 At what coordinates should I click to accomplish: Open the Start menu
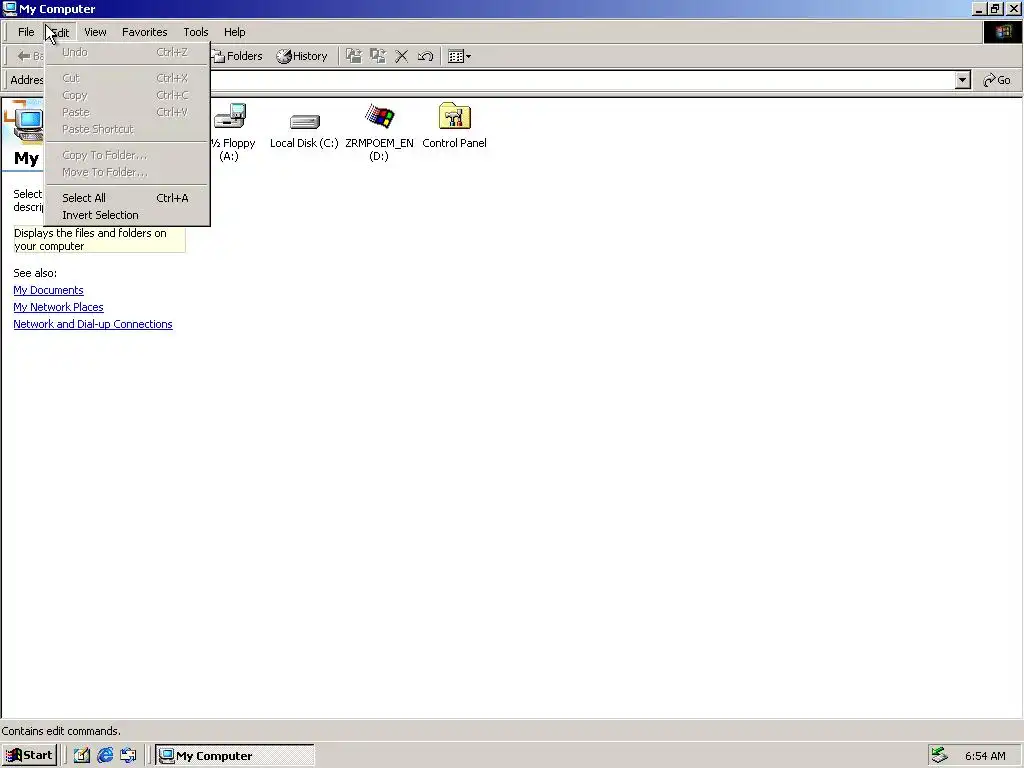pos(29,756)
